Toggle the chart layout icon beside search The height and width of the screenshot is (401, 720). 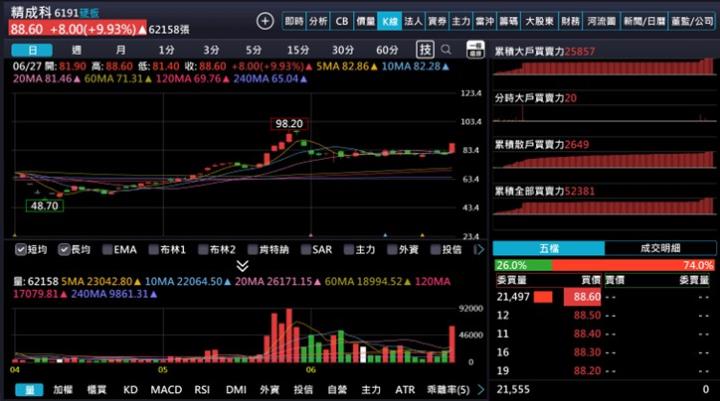click(x=475, y=50)
